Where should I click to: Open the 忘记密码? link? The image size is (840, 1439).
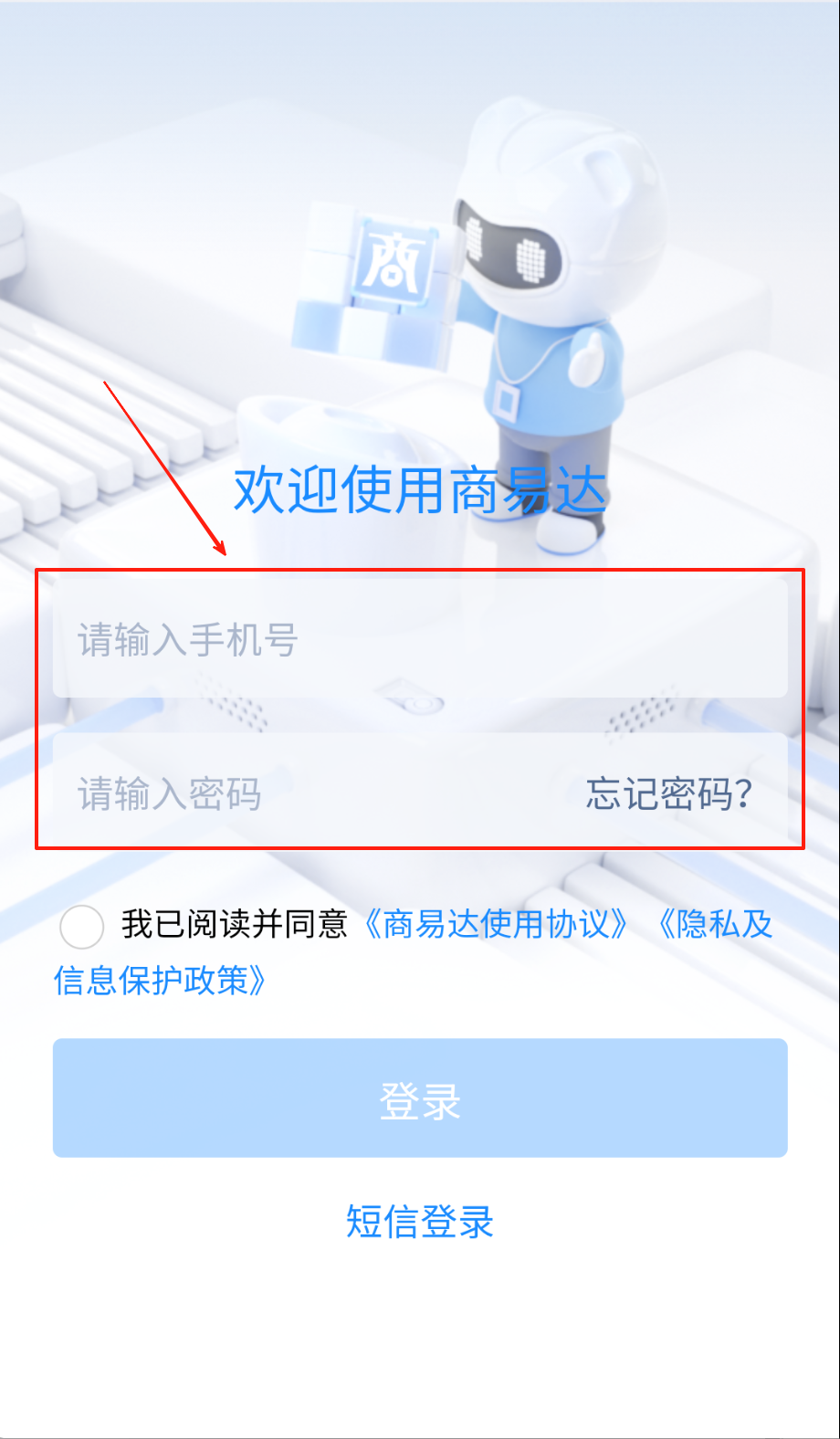point(669,793)
